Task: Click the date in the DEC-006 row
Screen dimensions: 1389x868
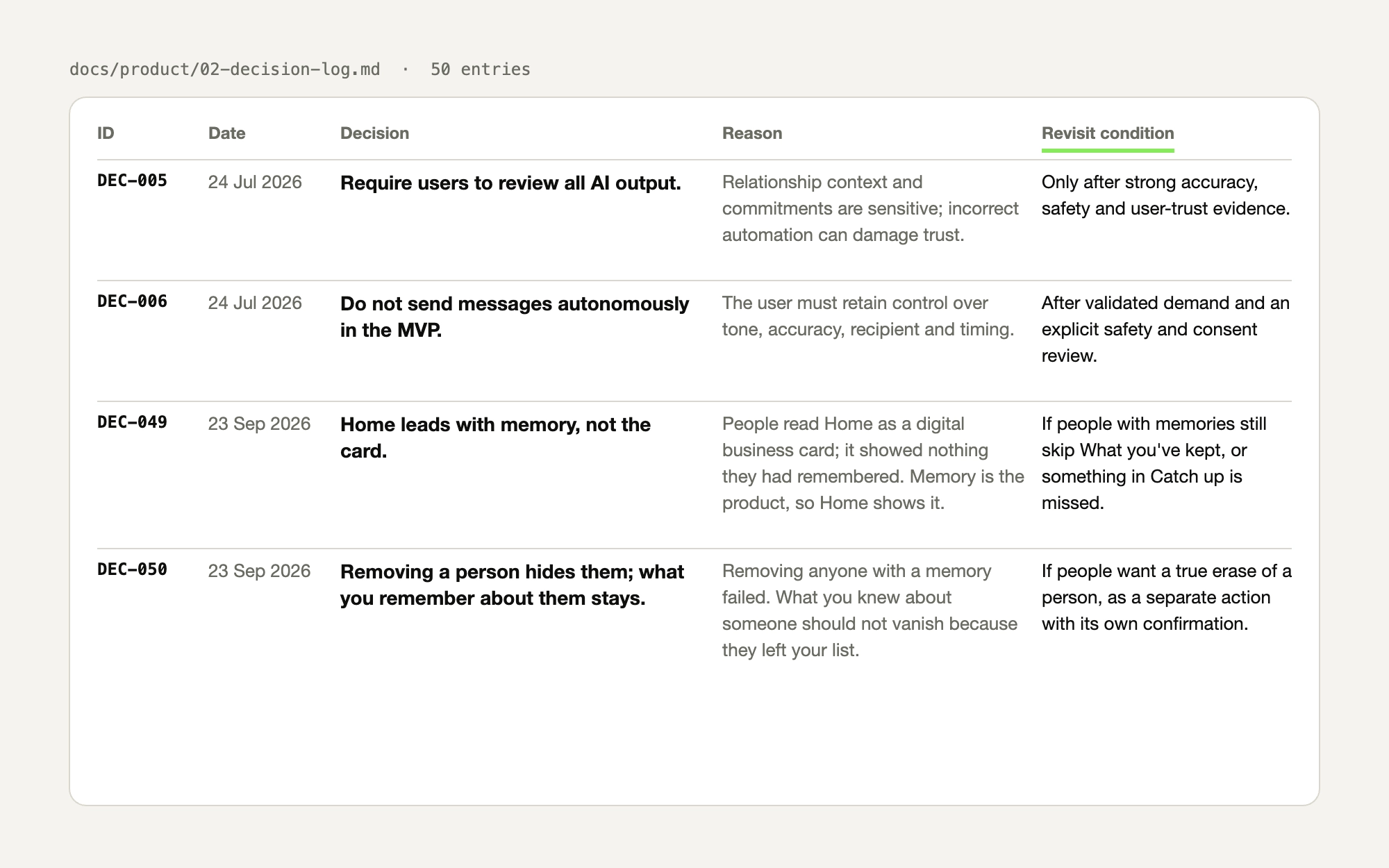Action: pyautogui.click(x=255, y=303)
